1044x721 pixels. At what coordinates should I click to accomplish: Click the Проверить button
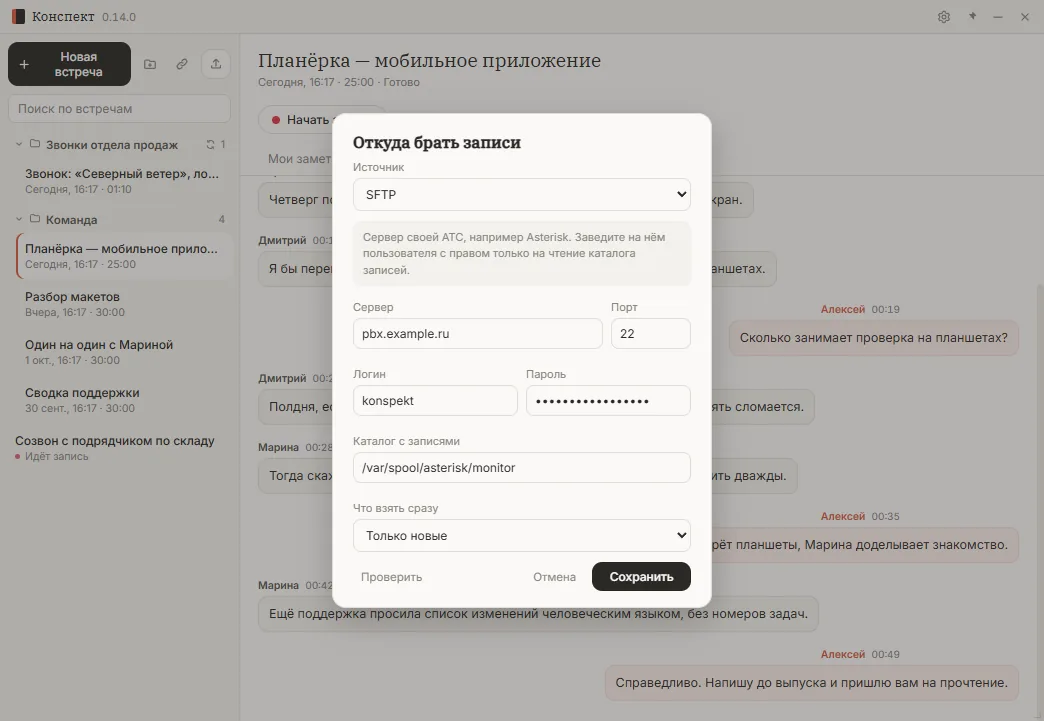392,577
